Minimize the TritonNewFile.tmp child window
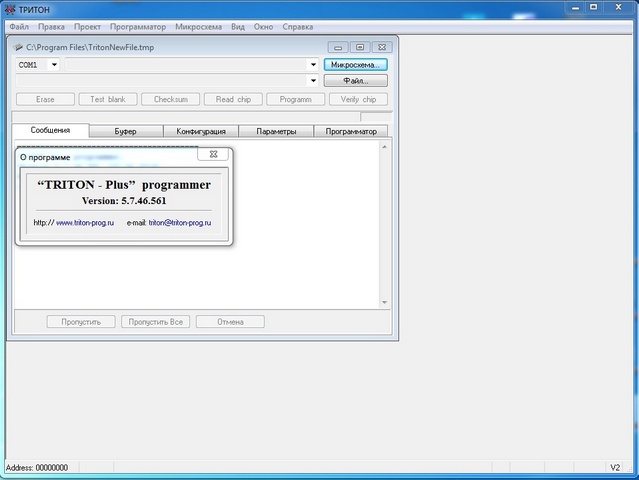This screenshot has width=639, height=480. (338, 47)
